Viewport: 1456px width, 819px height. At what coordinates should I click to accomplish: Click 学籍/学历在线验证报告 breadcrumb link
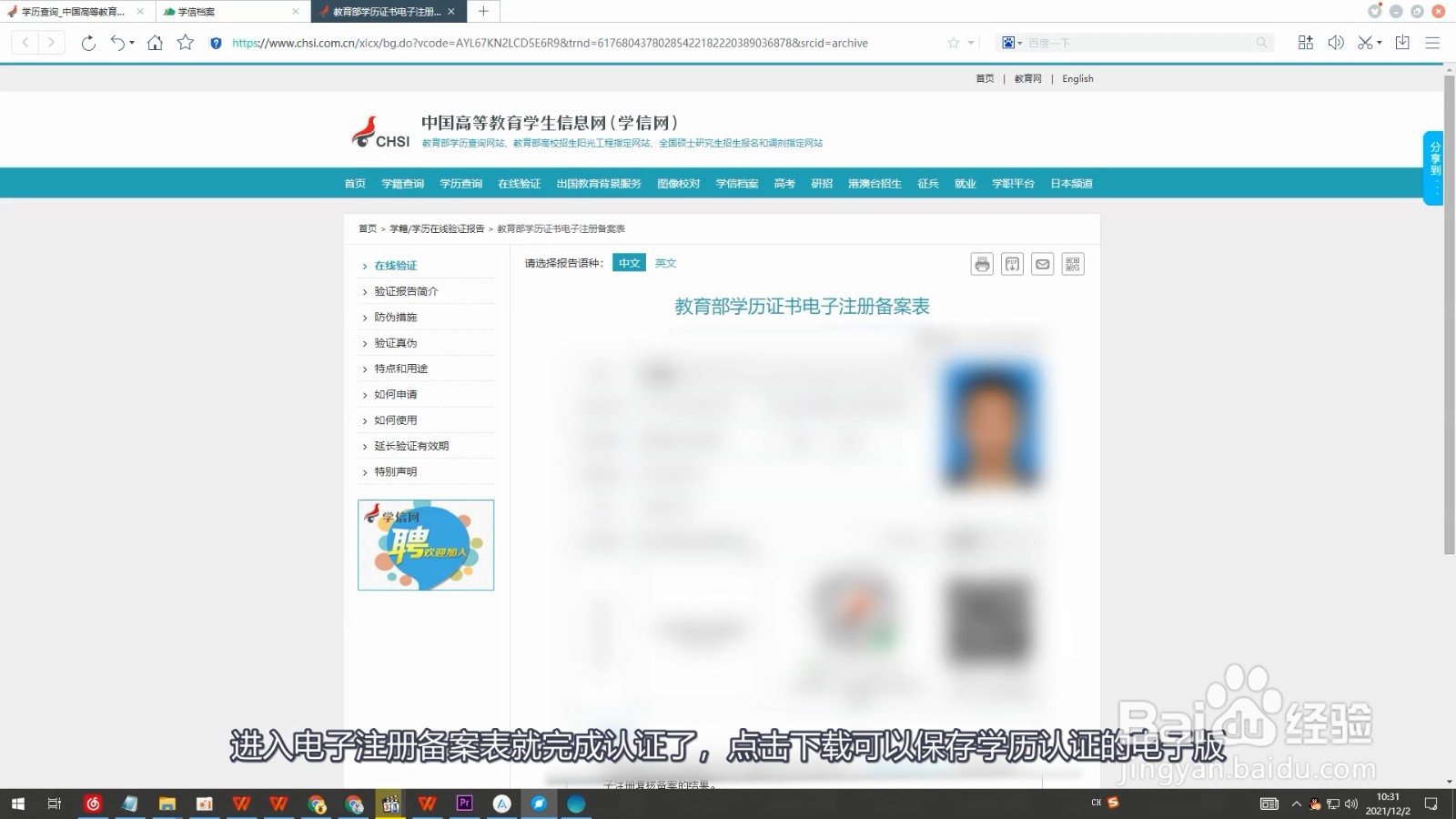click(437, 228)
